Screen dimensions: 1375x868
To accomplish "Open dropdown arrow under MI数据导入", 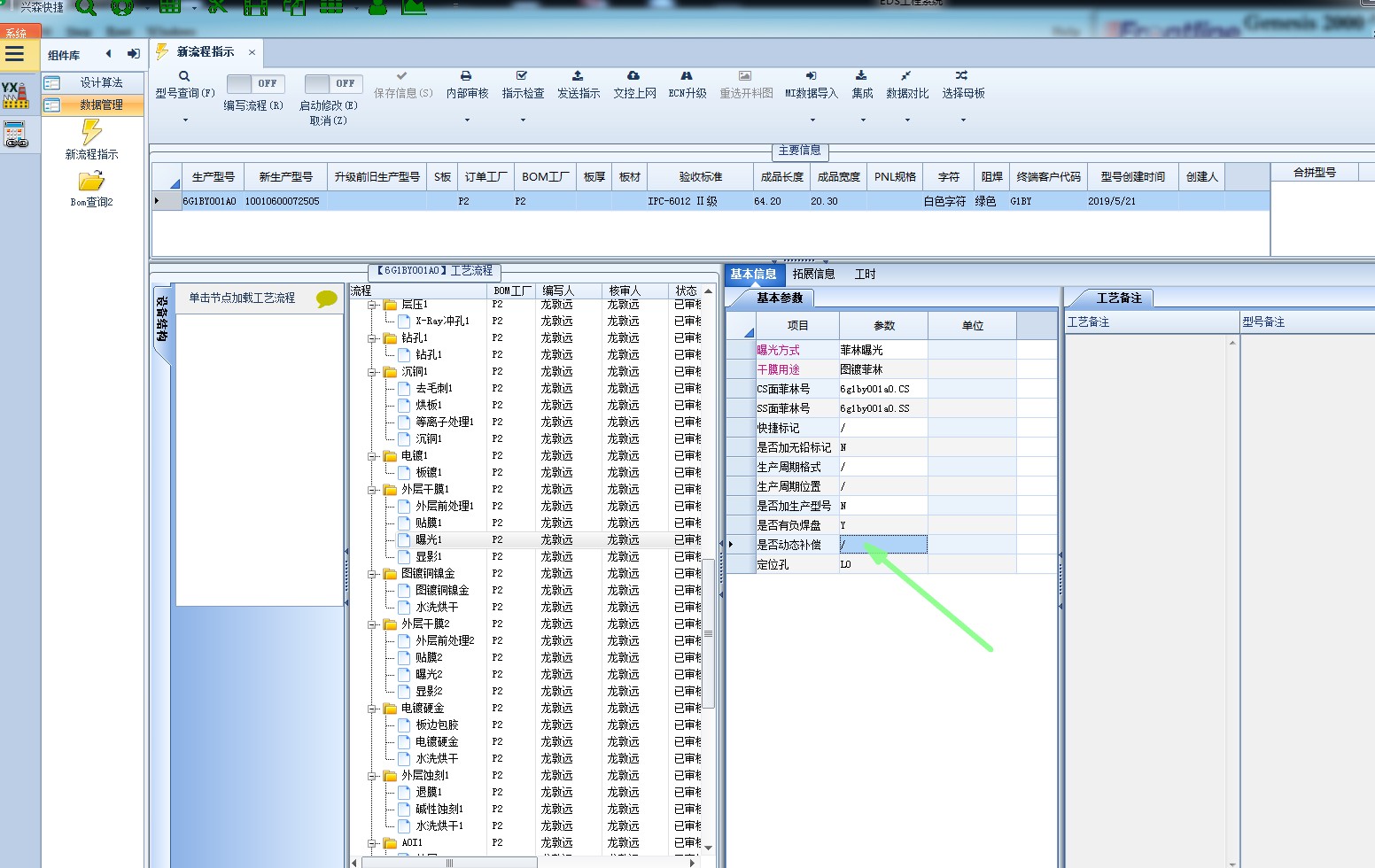I will click(812, 120).
